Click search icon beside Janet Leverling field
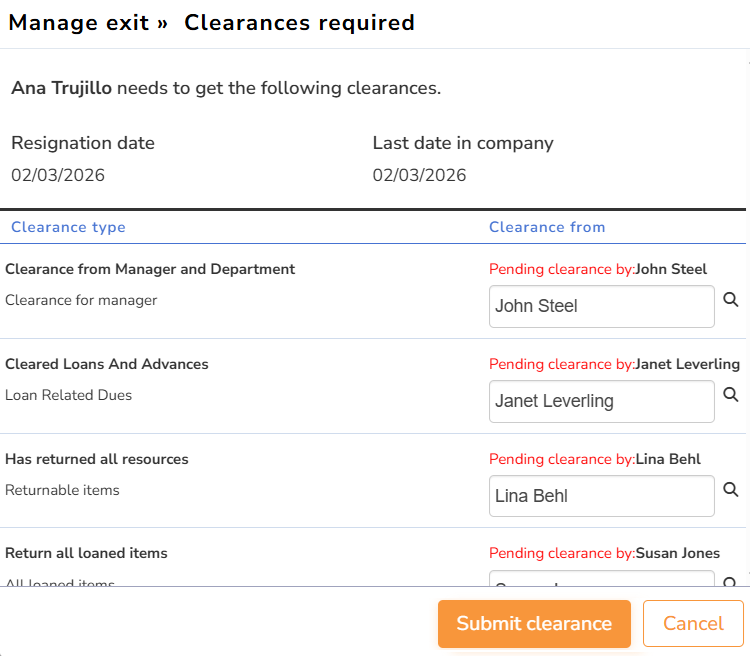Image resolution: width=750 pixels, height=656 pixels. click(x=731, y=394)
